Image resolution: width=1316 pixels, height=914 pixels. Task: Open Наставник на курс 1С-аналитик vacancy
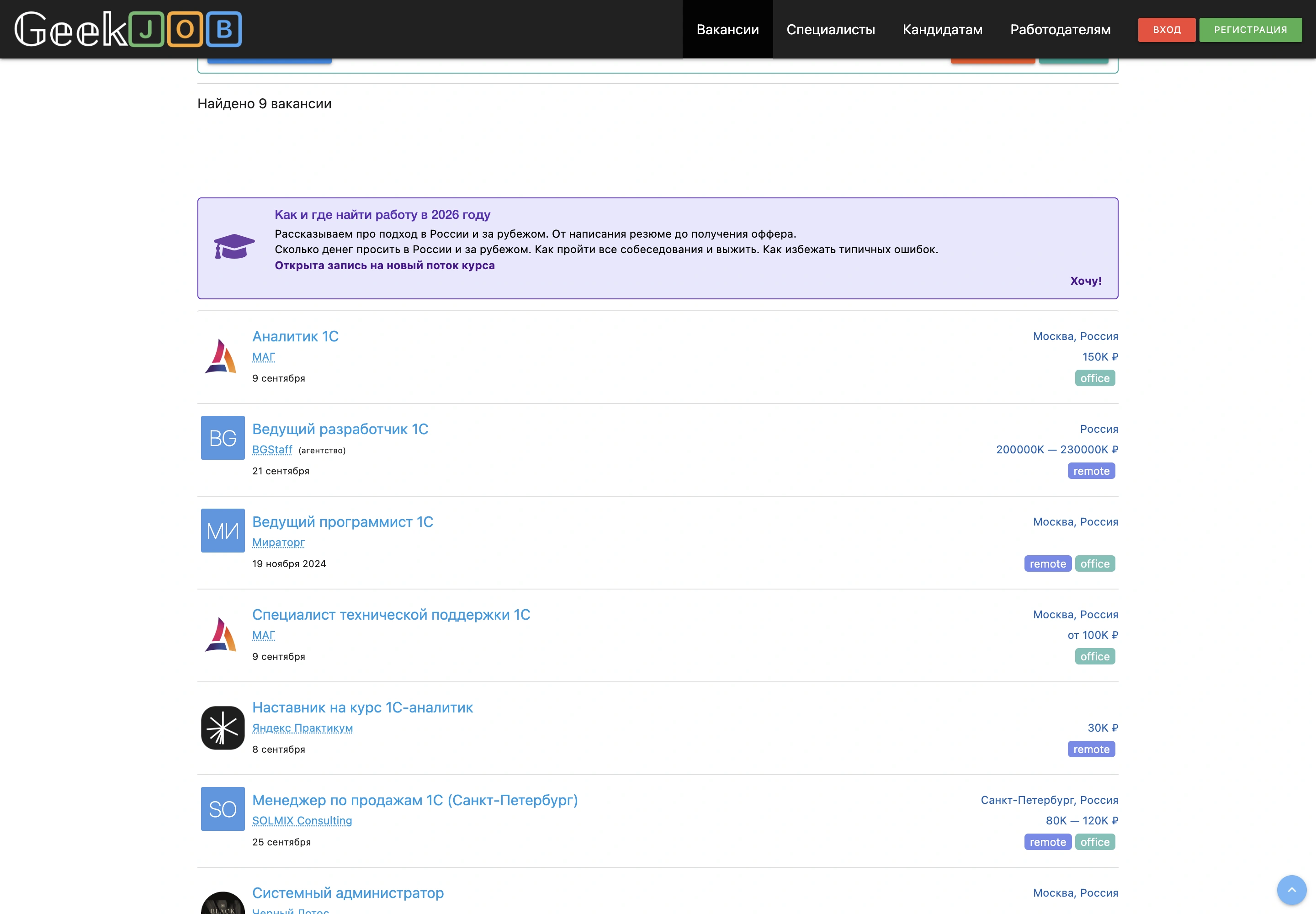(362, 707)
